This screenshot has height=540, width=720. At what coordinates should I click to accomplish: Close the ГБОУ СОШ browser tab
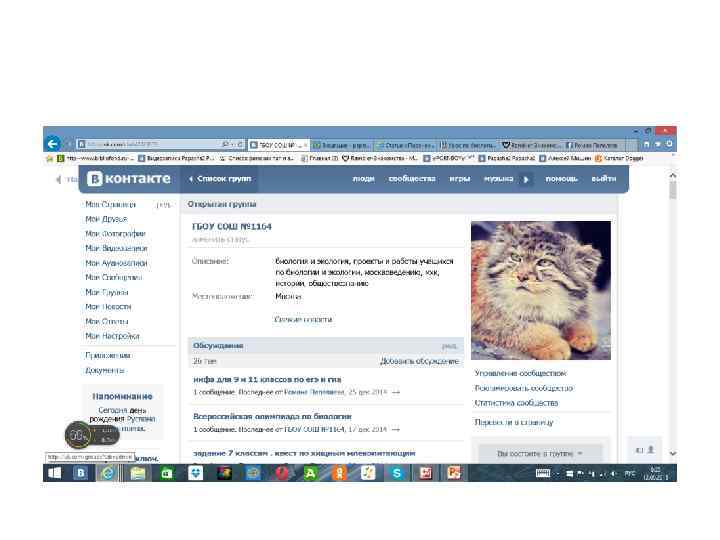pos(305,145)
